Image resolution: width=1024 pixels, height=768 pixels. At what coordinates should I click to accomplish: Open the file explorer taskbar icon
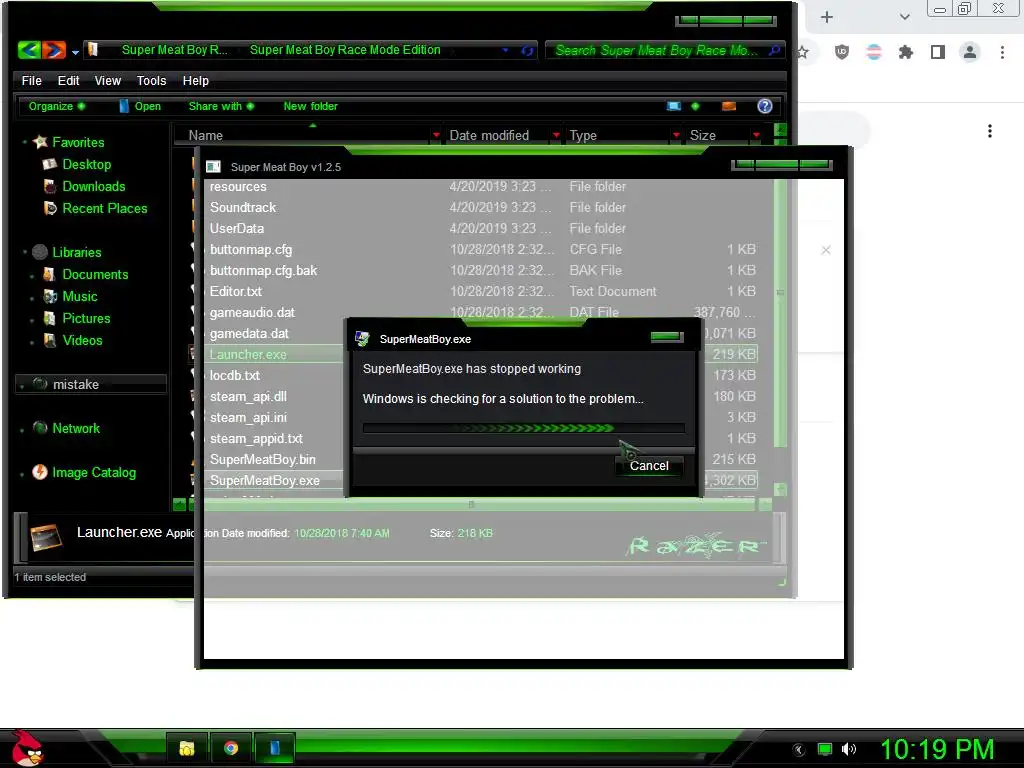point(187,748)
